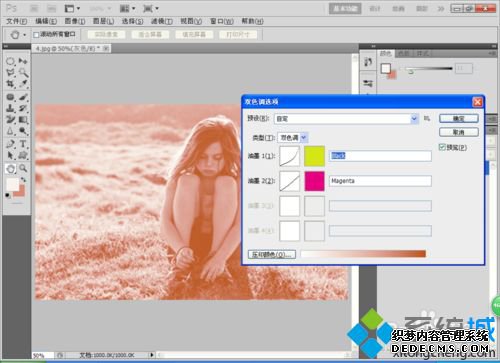Click the Fit Screen button in options bar
The image size is (500, 363).
click(150, 35)
